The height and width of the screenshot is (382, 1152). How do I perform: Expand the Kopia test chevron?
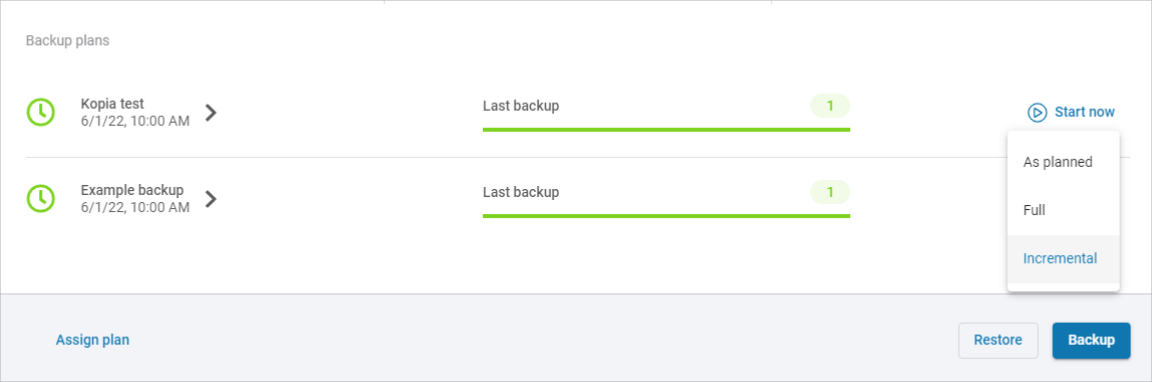pyautogui.click(x=211, y=112)
